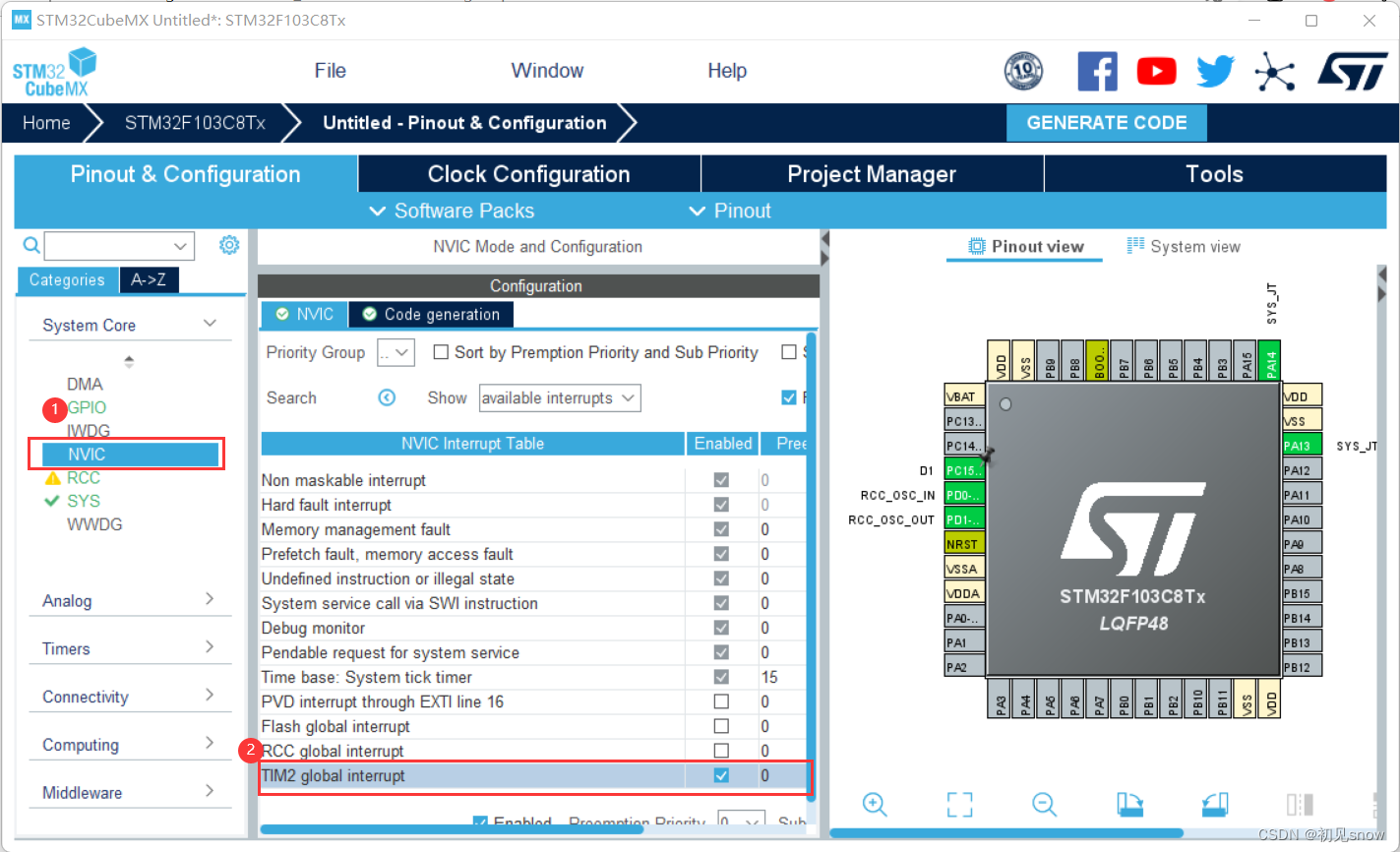Click the search magnifier icon in categories panel
1400x852 pixels.
coord(31,245)
